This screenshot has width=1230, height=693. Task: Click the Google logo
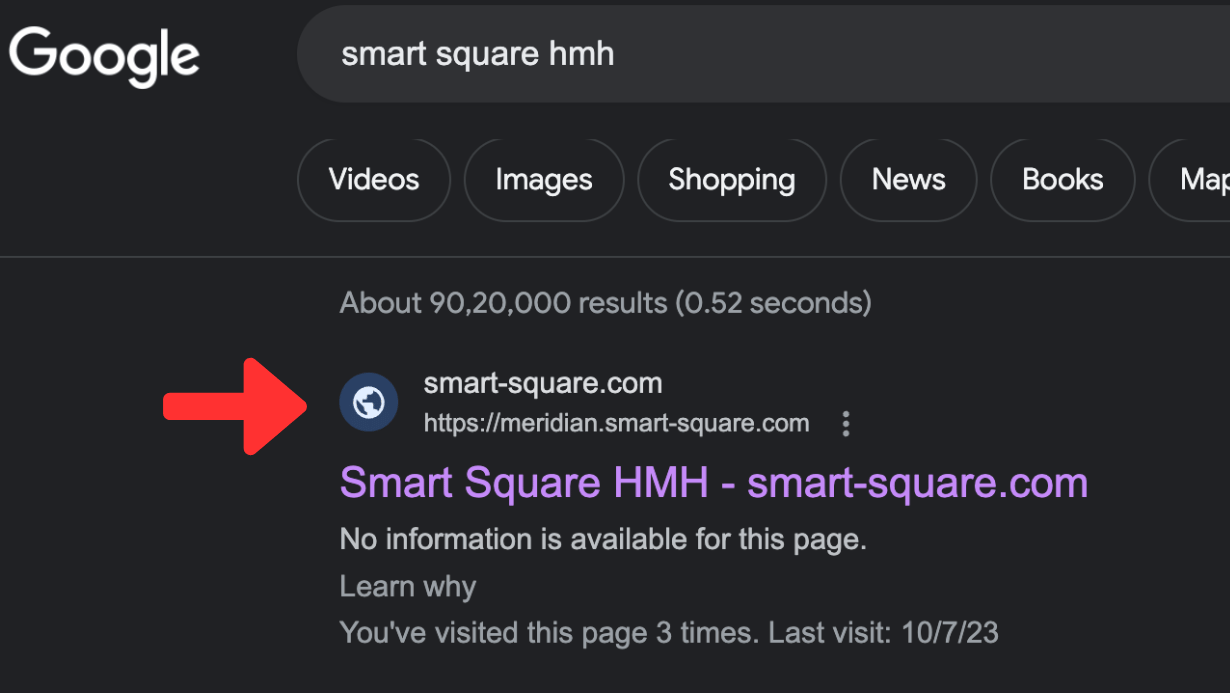tap(103, 55)
